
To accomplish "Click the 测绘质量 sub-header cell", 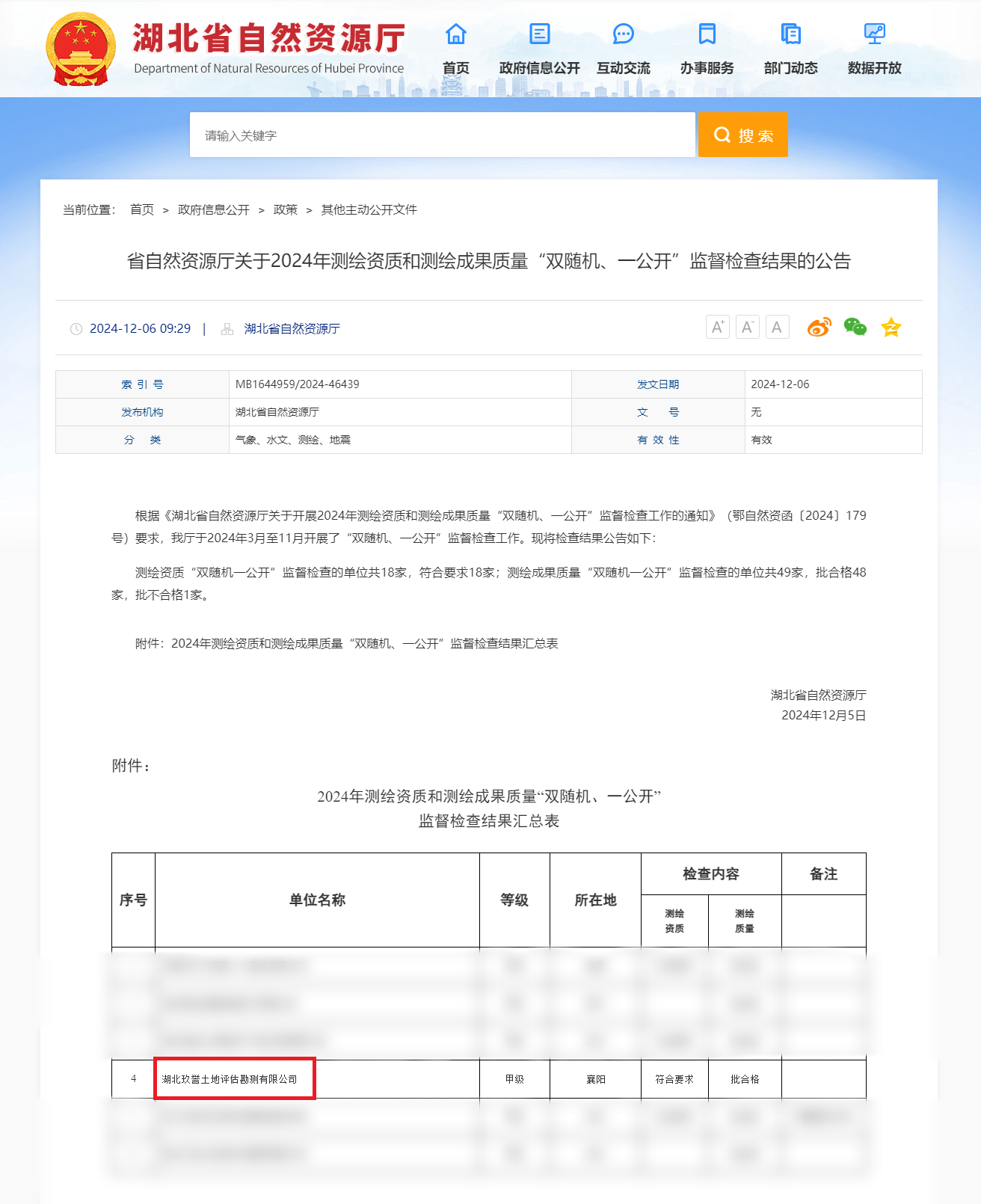I will [x=745, y=921].
